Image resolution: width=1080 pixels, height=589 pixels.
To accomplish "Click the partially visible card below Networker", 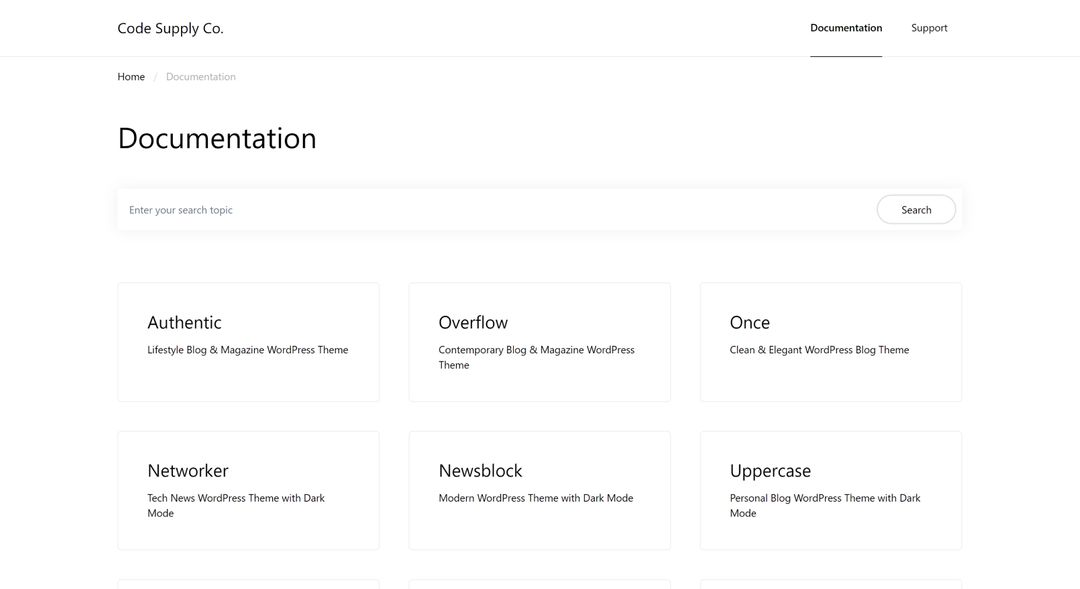I will click(x=248, y=583).
